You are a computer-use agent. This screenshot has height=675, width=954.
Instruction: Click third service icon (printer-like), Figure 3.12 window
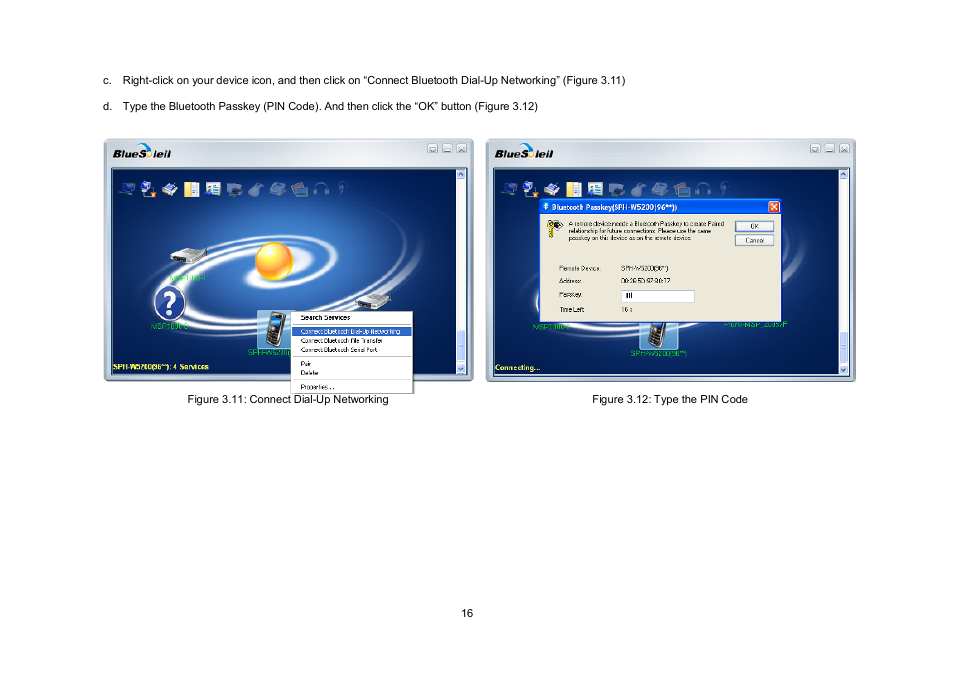point(552,189)
